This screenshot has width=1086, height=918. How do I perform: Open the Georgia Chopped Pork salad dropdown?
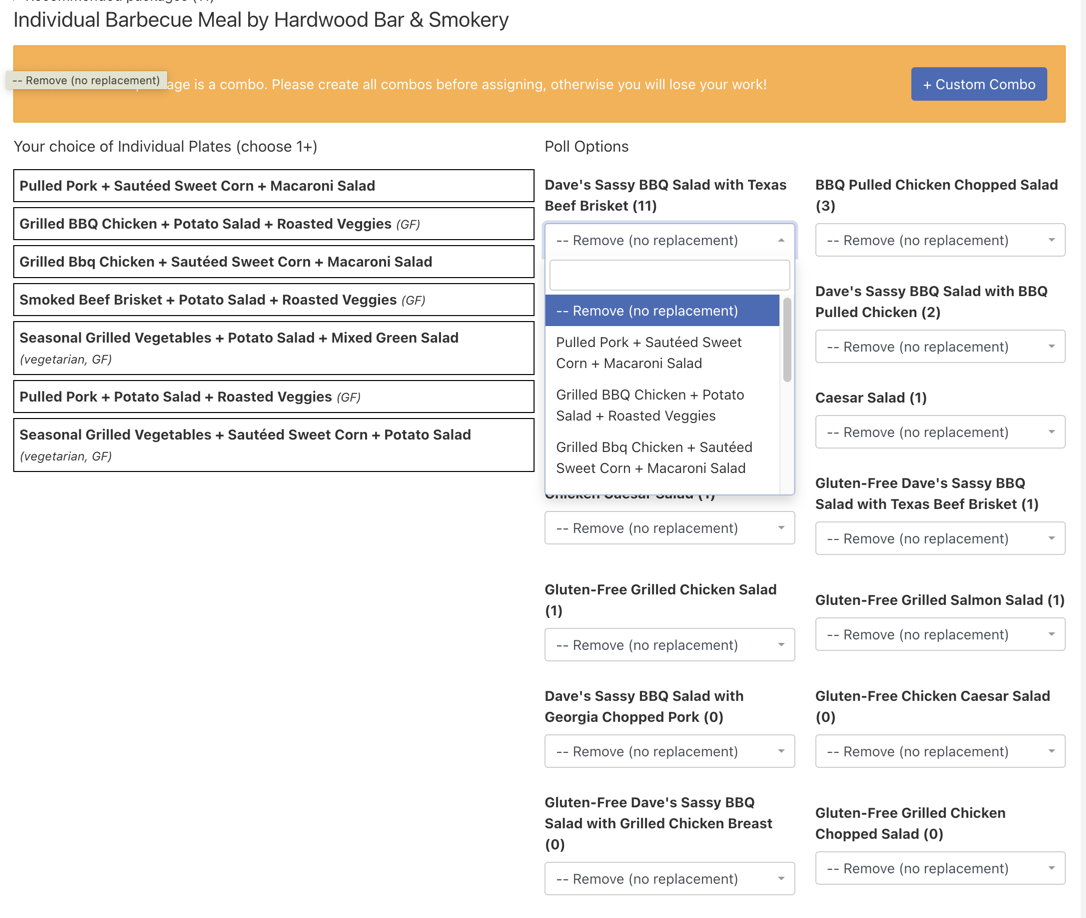tap(668, 751)
